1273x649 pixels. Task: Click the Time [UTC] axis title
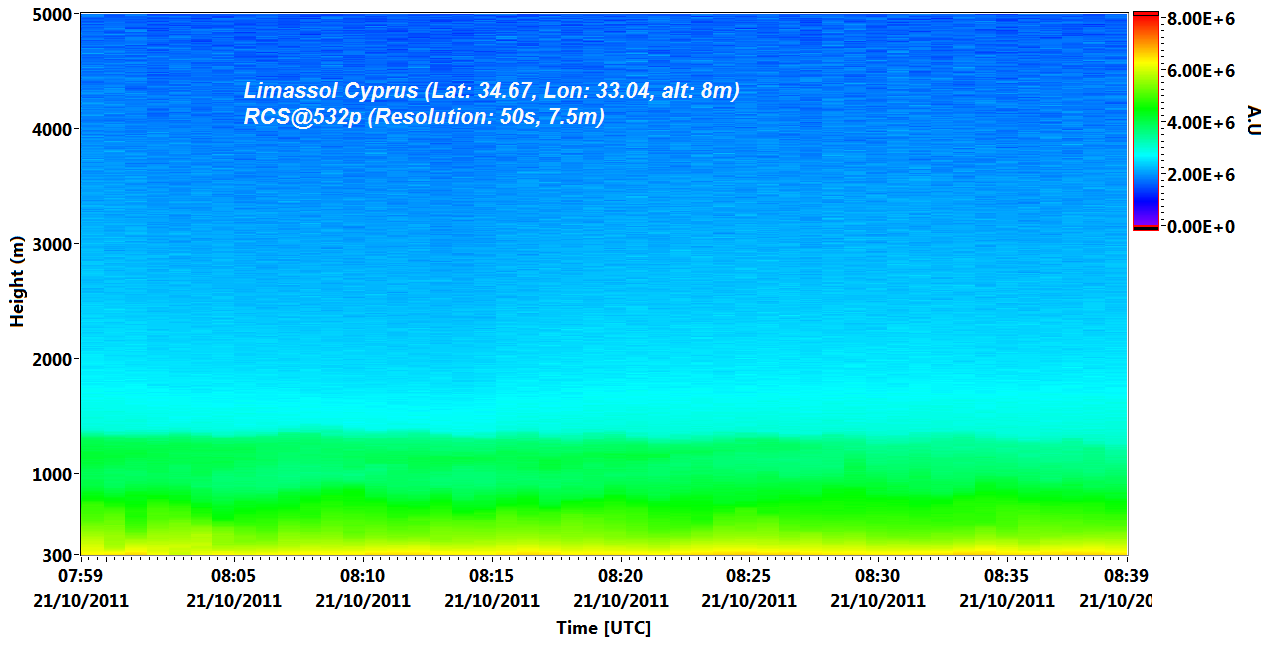(603, 628)
